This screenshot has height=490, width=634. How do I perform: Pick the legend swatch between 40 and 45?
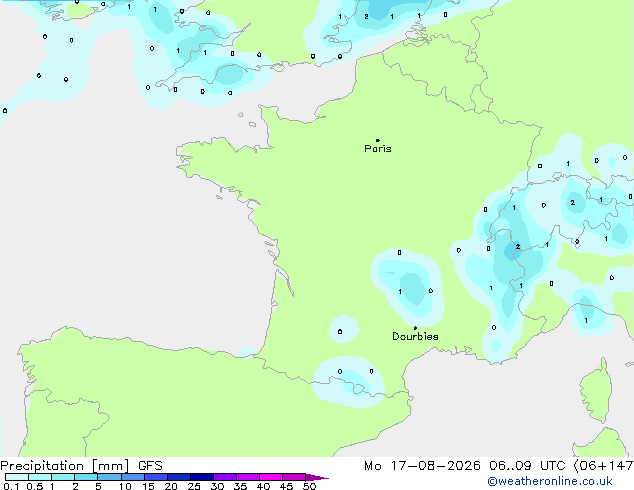pos(271,477)
